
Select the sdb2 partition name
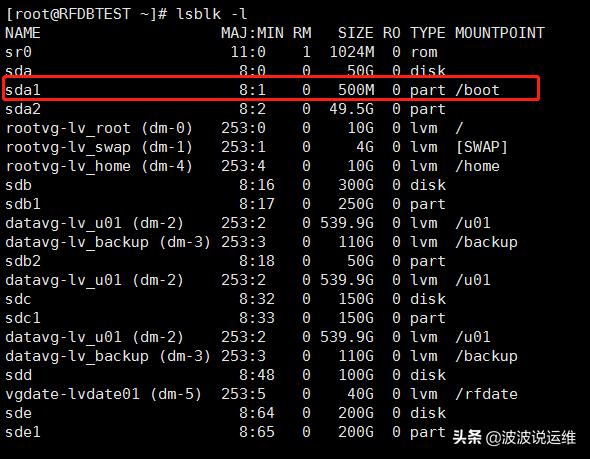pyautogui.click(x=23, y=261)
